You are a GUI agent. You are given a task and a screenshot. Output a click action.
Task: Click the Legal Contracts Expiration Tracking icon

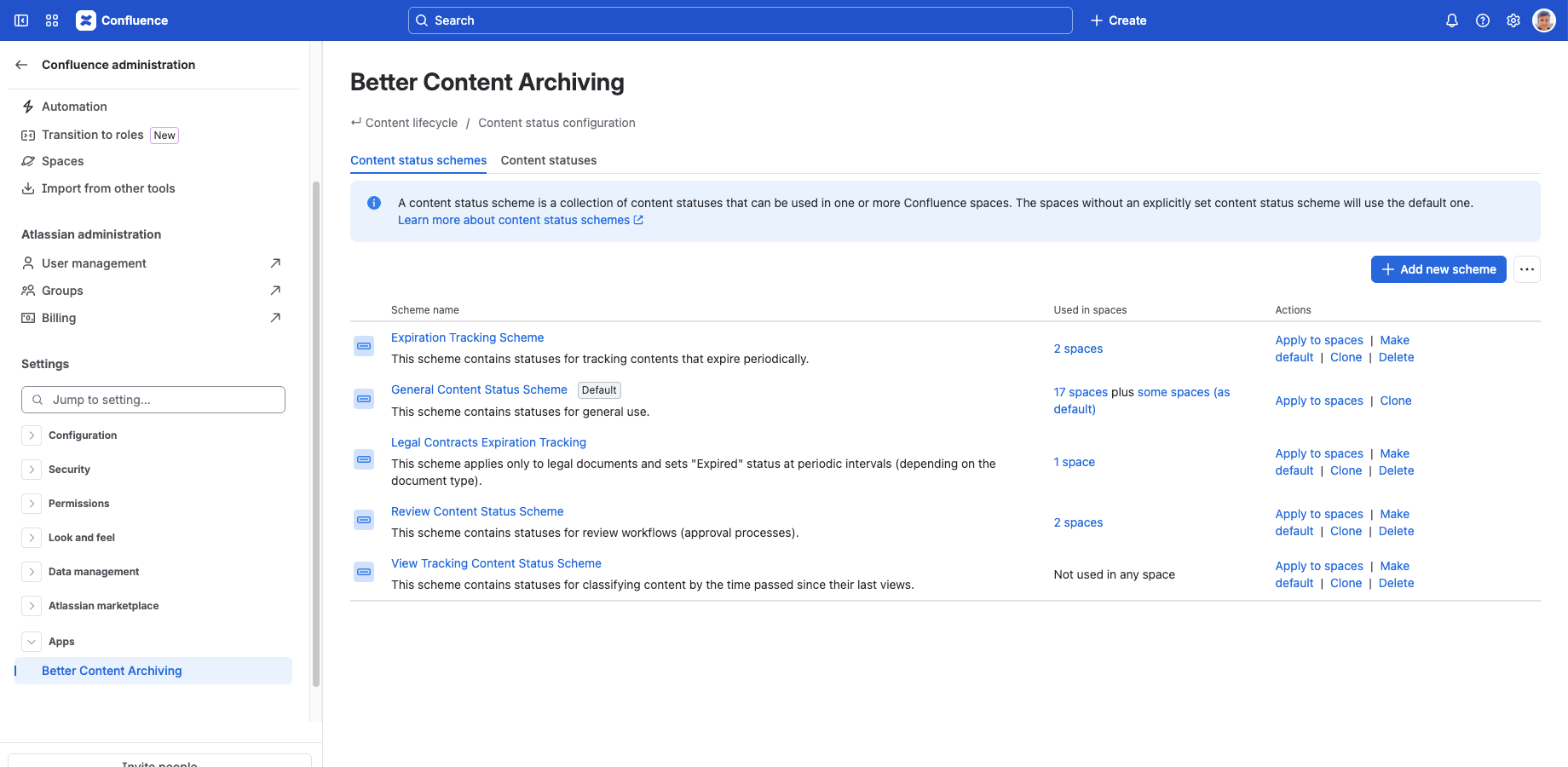(x=364, y=459)
